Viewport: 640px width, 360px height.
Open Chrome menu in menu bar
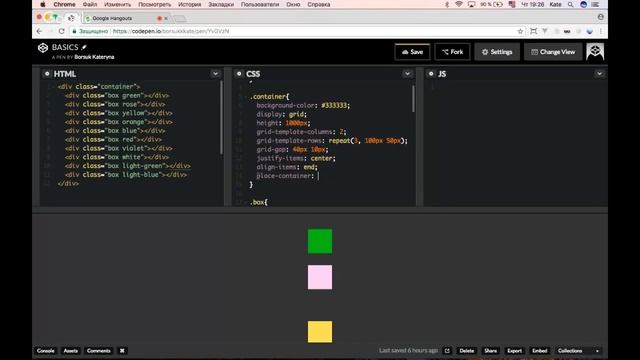(64, 4)
